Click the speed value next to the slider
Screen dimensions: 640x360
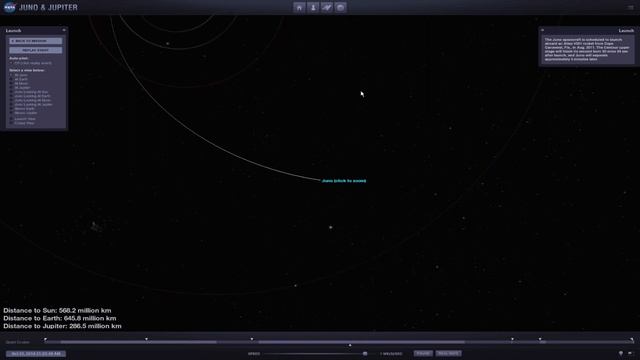pyautogui.click(x=391, y=354)
